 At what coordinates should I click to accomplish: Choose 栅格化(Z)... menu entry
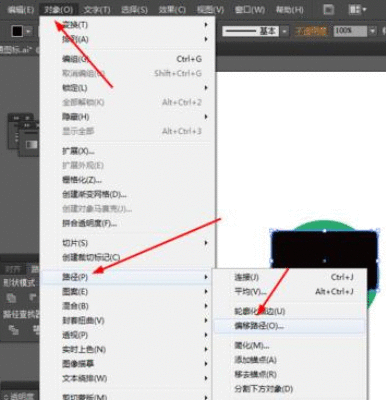pyautogui.click(x=127, y=180)
